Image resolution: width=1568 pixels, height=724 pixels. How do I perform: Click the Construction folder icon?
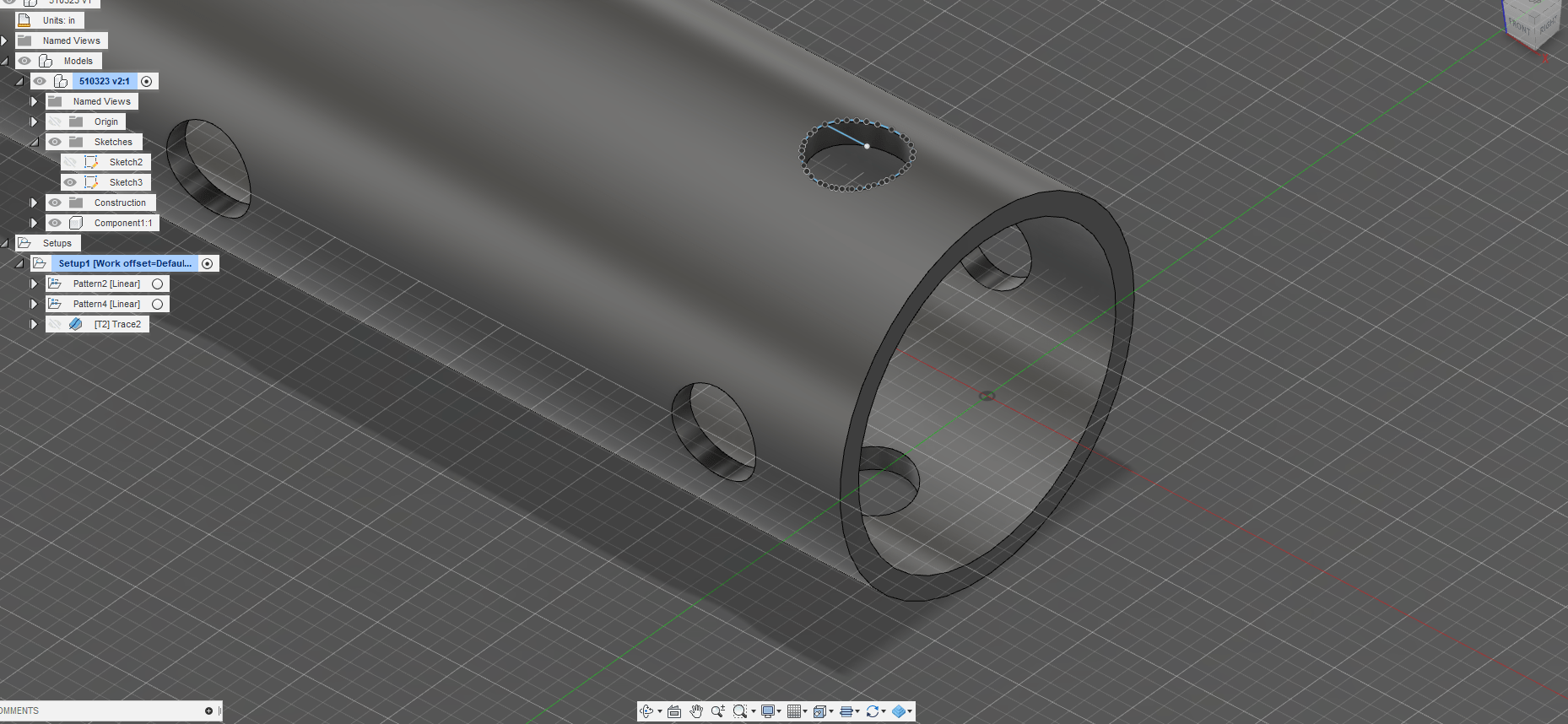coord(76,203)
